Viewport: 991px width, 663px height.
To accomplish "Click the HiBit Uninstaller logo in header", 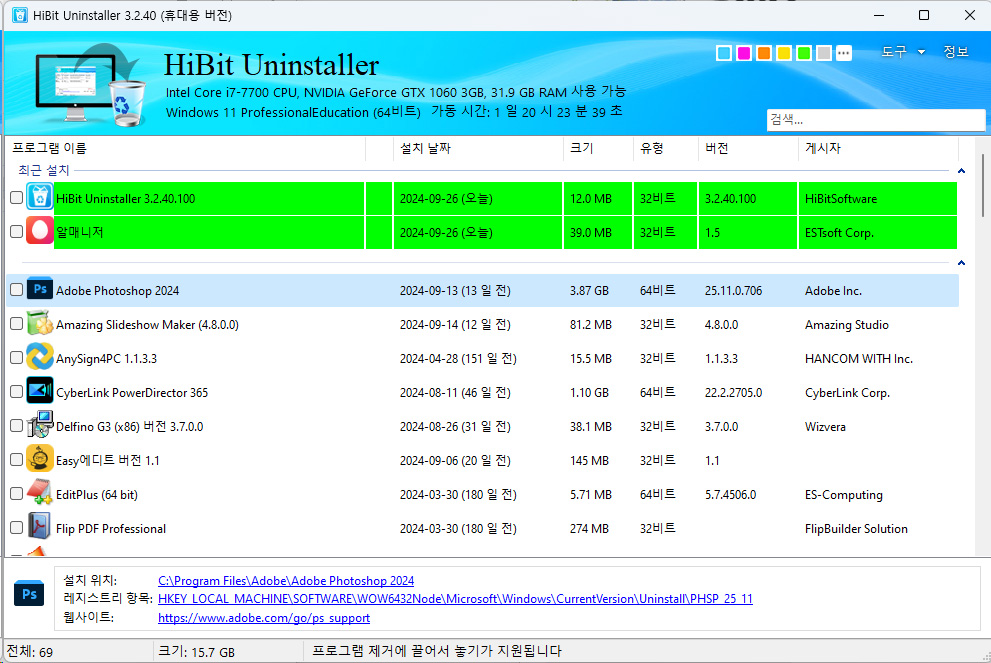I will pyautogui.click(x=88, y=85).
